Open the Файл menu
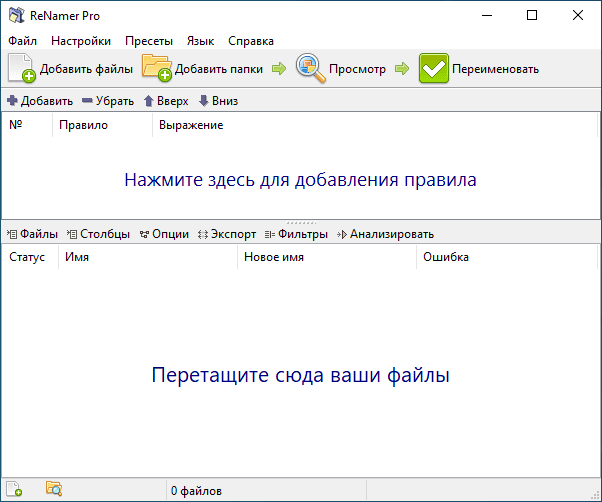The width and height of the screenshot is (602, 502). 22,41
